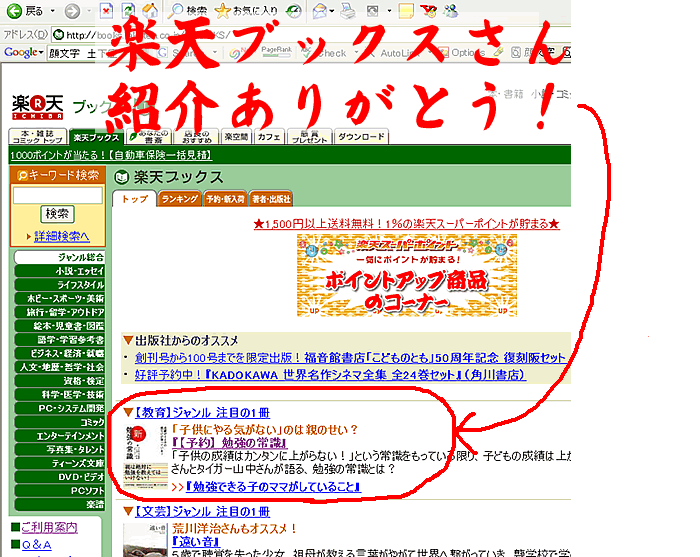The height and width of the screenshot is (557, 700).
Task: Click the Mail envelope icon
Action: [x=319, y=11]
